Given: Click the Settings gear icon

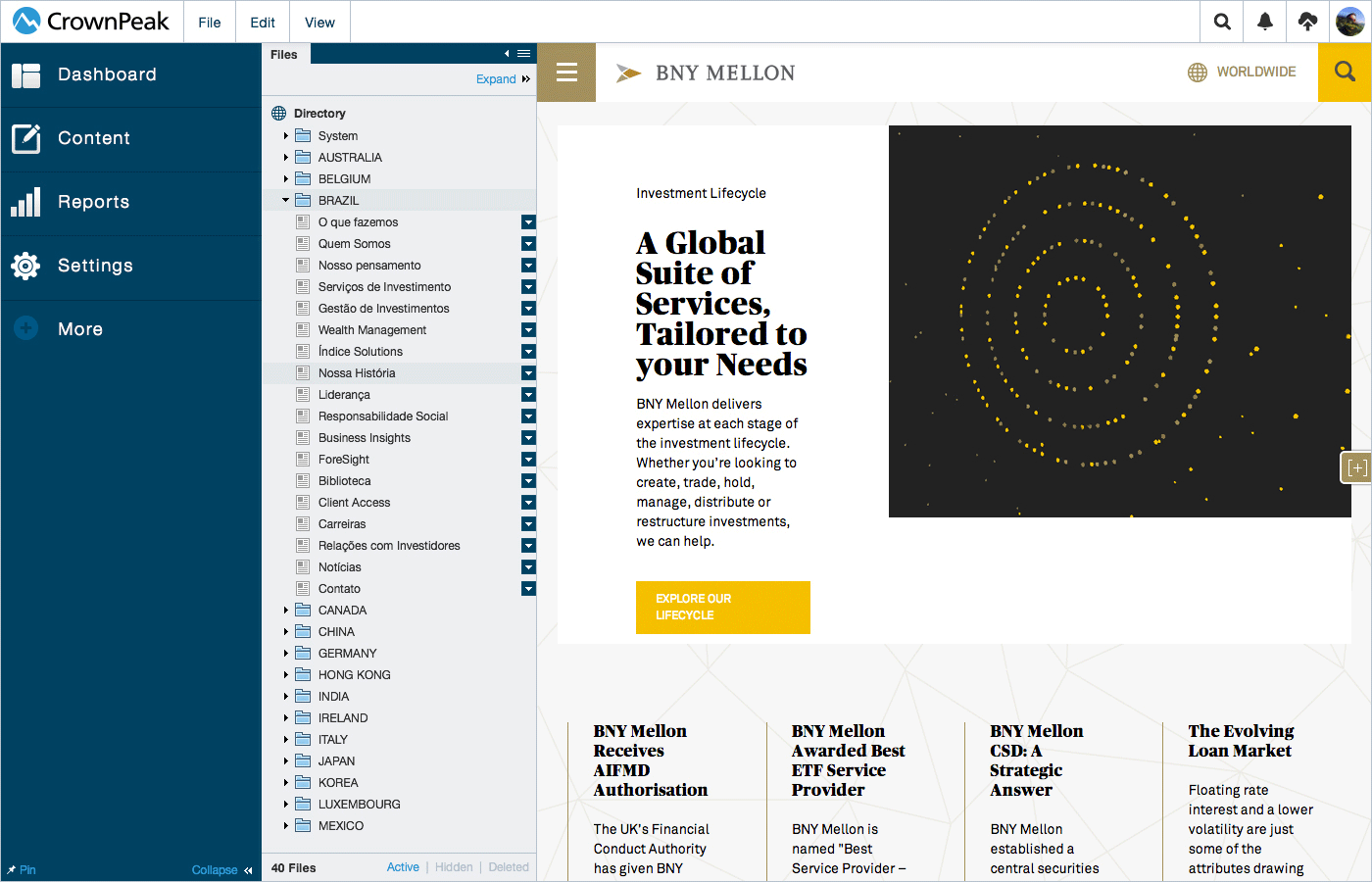Looking at the screenshot, I should [x=25, y=266].
